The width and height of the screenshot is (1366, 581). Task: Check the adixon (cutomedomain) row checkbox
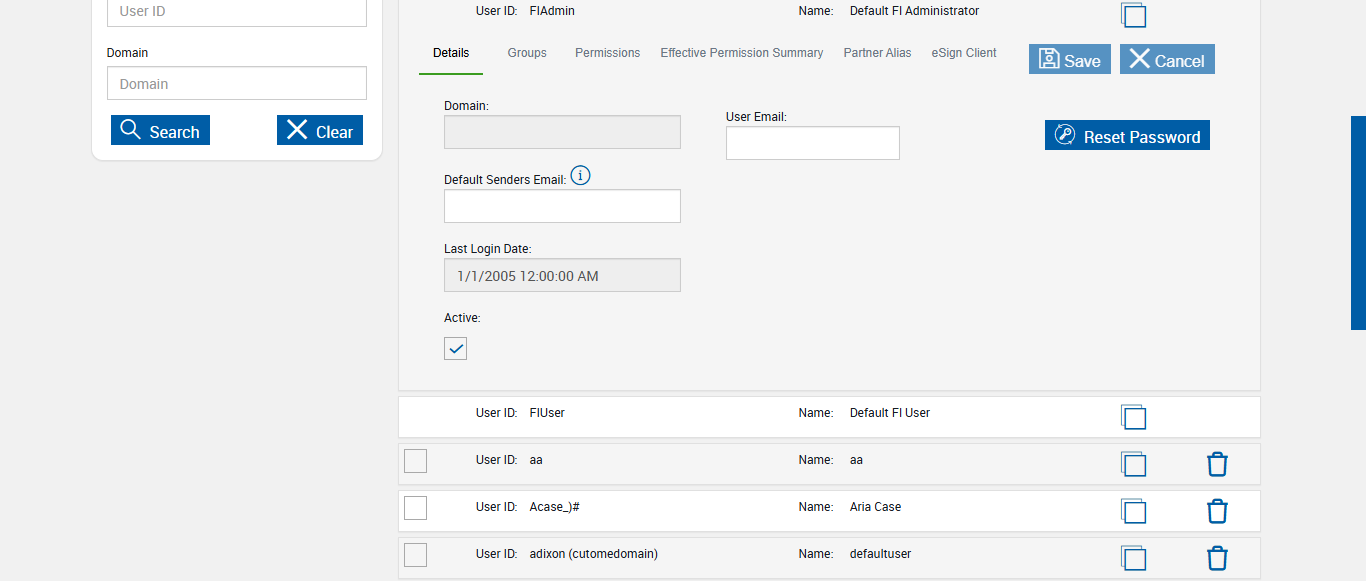tap(415, 555)
